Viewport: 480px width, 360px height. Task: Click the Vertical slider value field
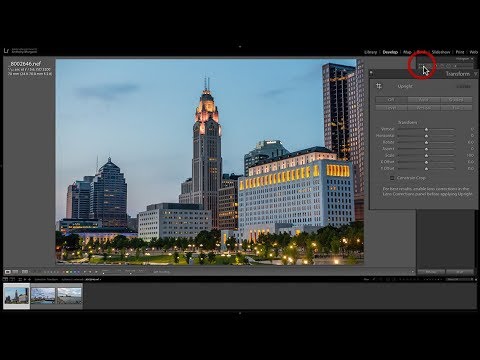pos(472,129)
